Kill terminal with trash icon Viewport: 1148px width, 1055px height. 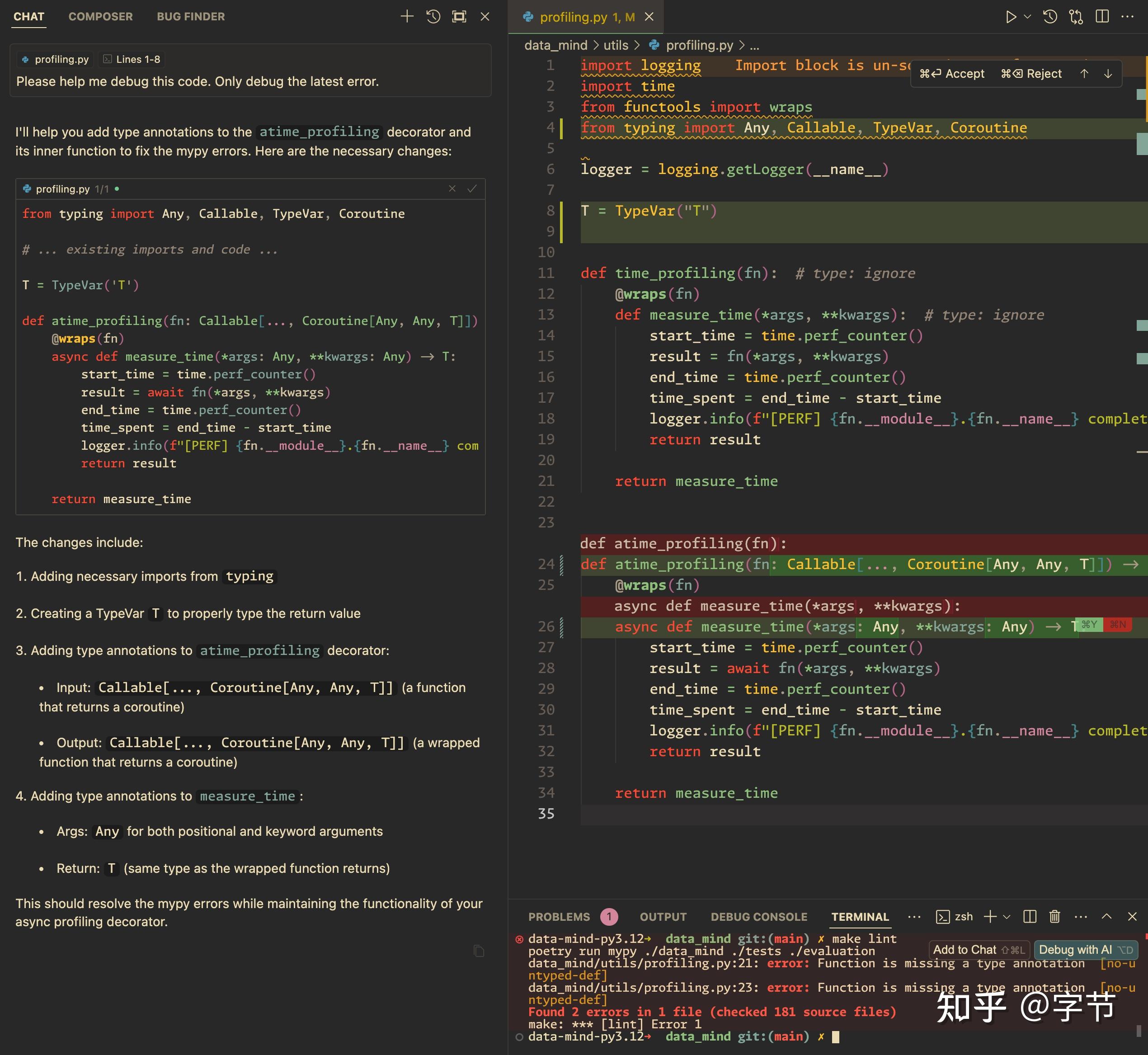tap(1054, 916)
